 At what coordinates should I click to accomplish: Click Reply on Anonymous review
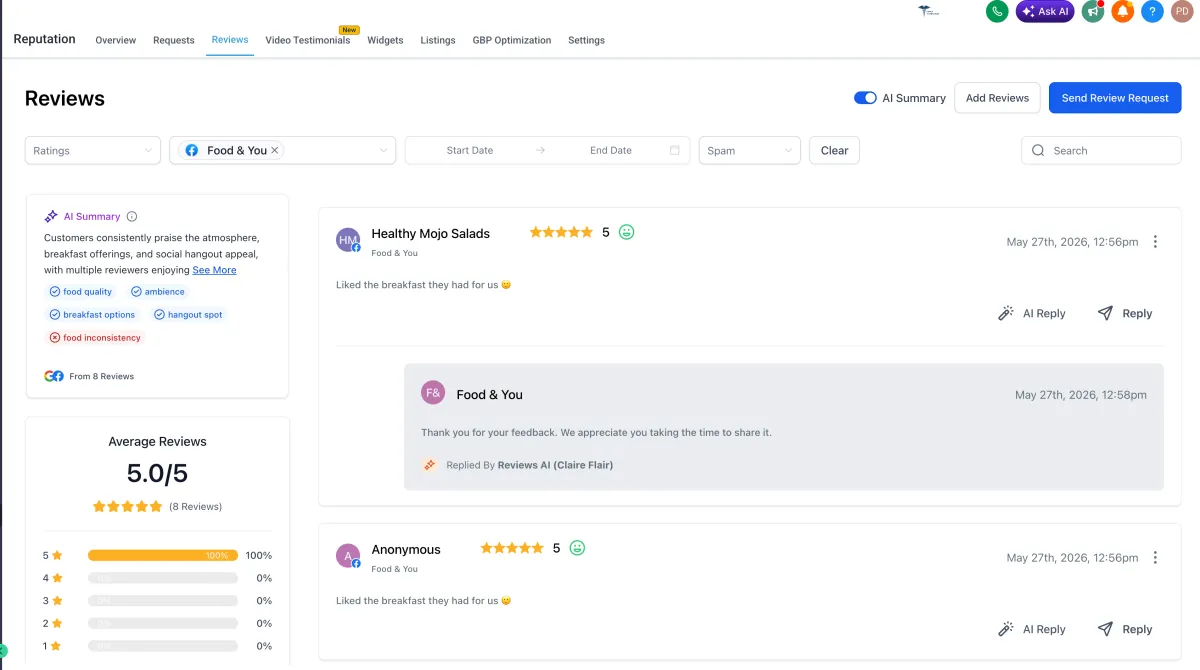point(1125,630)
